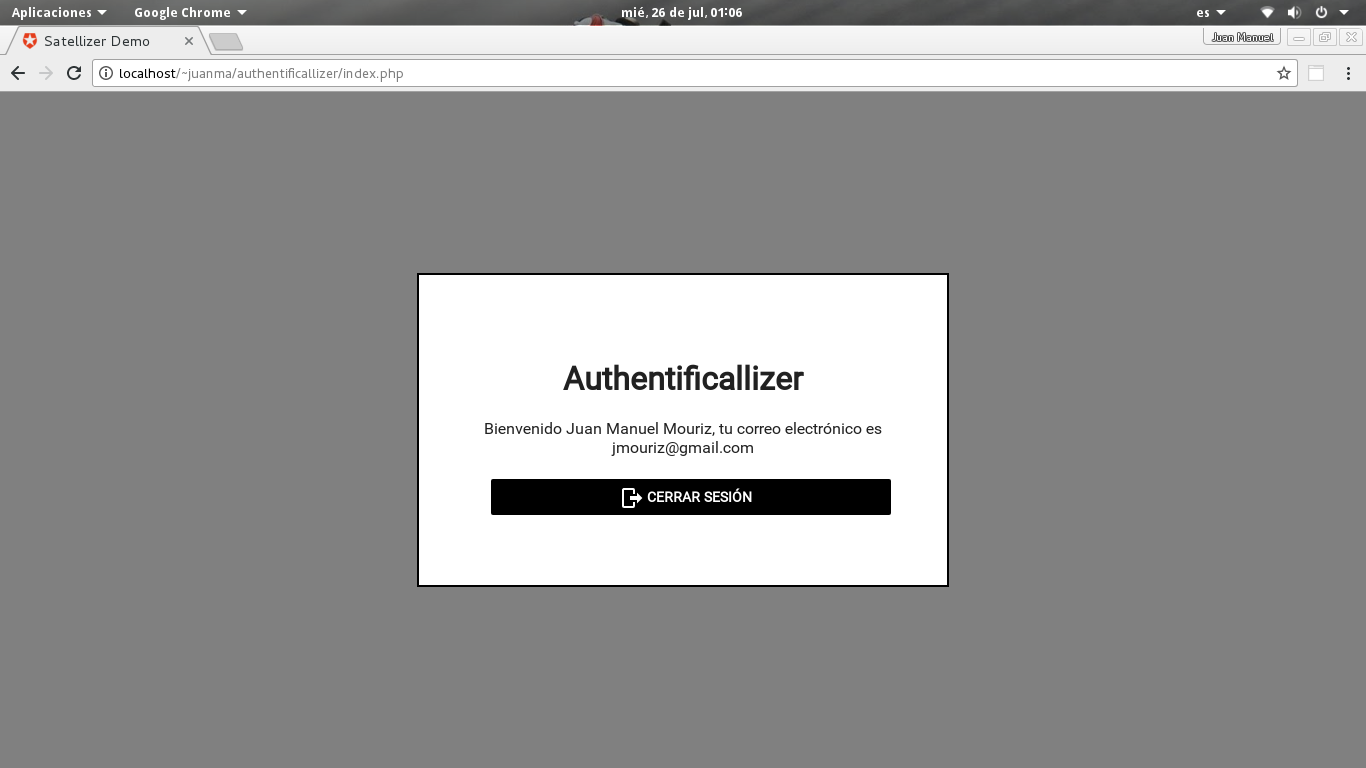Open the volume speaker indicator
The width and height of the screenshot is (1366, 768).
coord(1294,13)
